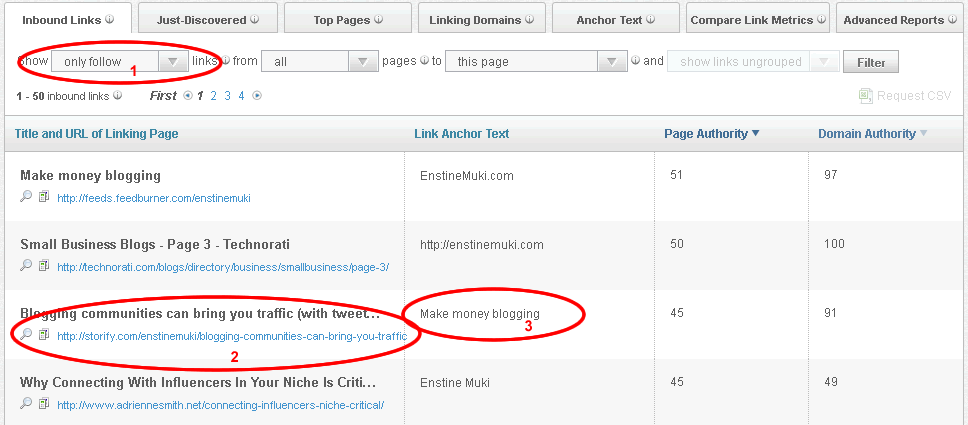Screen dimensions: 968x425
Task: Sort by the Link Anchor Text column header
Action: pyautogui.click(x=462, y=134)
